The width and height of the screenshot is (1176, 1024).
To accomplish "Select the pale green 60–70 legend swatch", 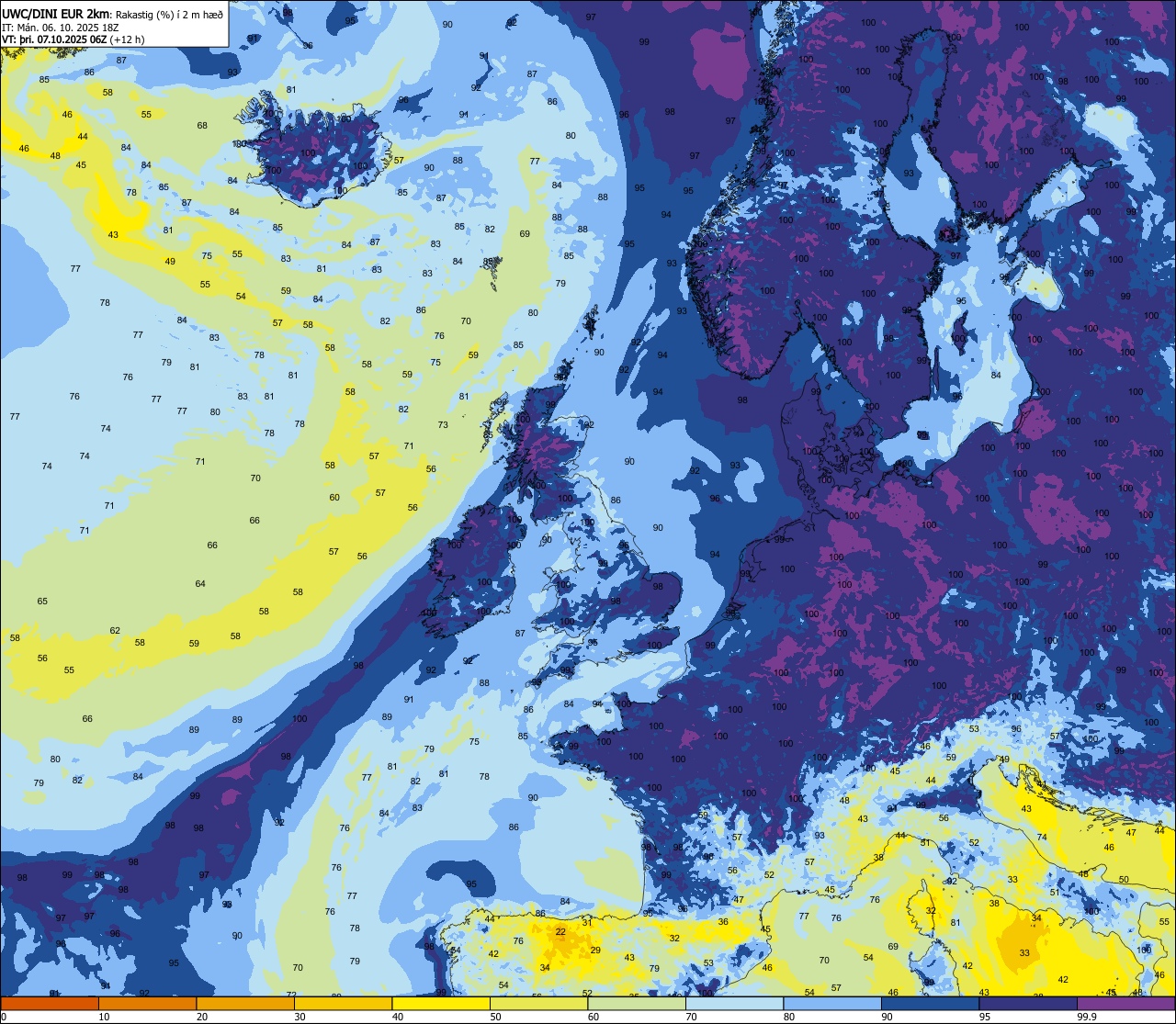I will tap(637, 1003).
